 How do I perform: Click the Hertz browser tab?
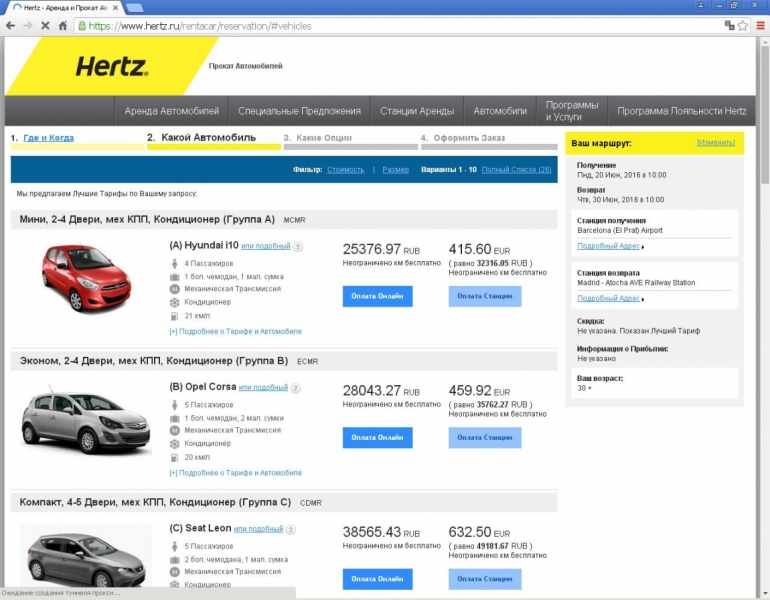pyautogui.click(x=66, y=8)
